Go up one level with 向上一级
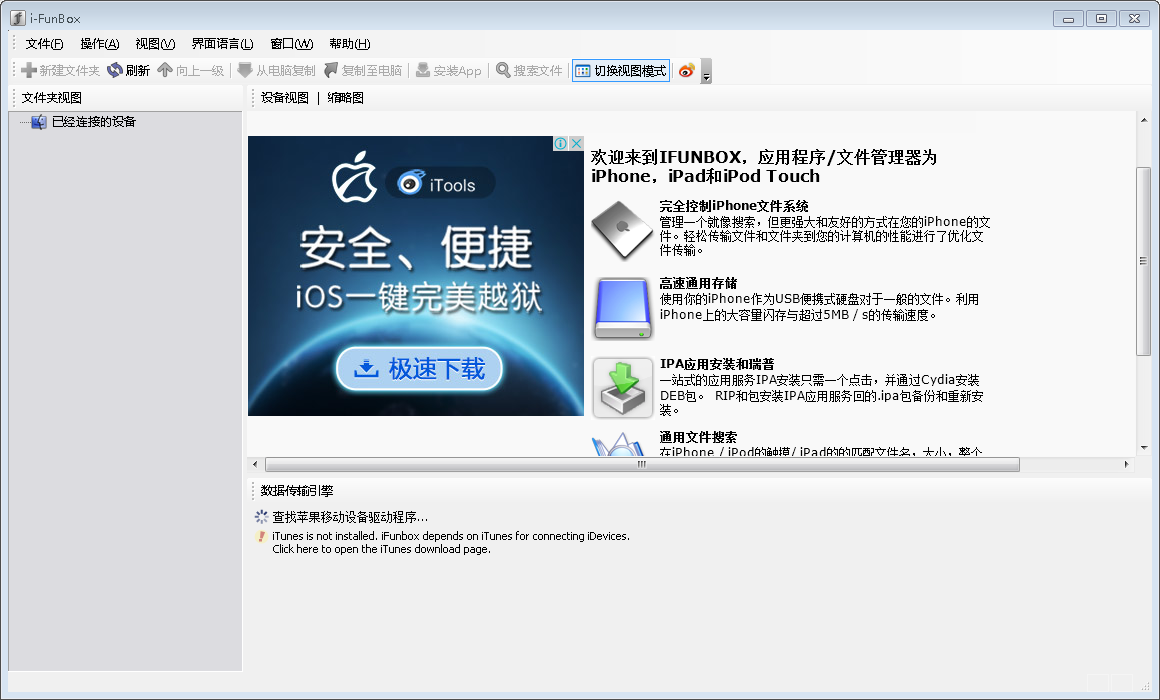This screenshot has width=1160, height=700. pos(190,70)
